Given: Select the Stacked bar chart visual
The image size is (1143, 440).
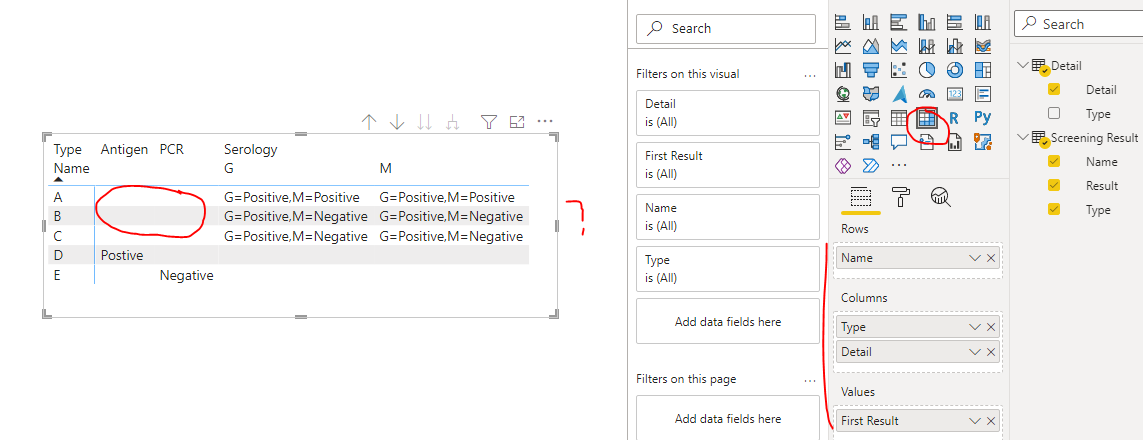Looking at the screenshot, I should coord(843,22).
